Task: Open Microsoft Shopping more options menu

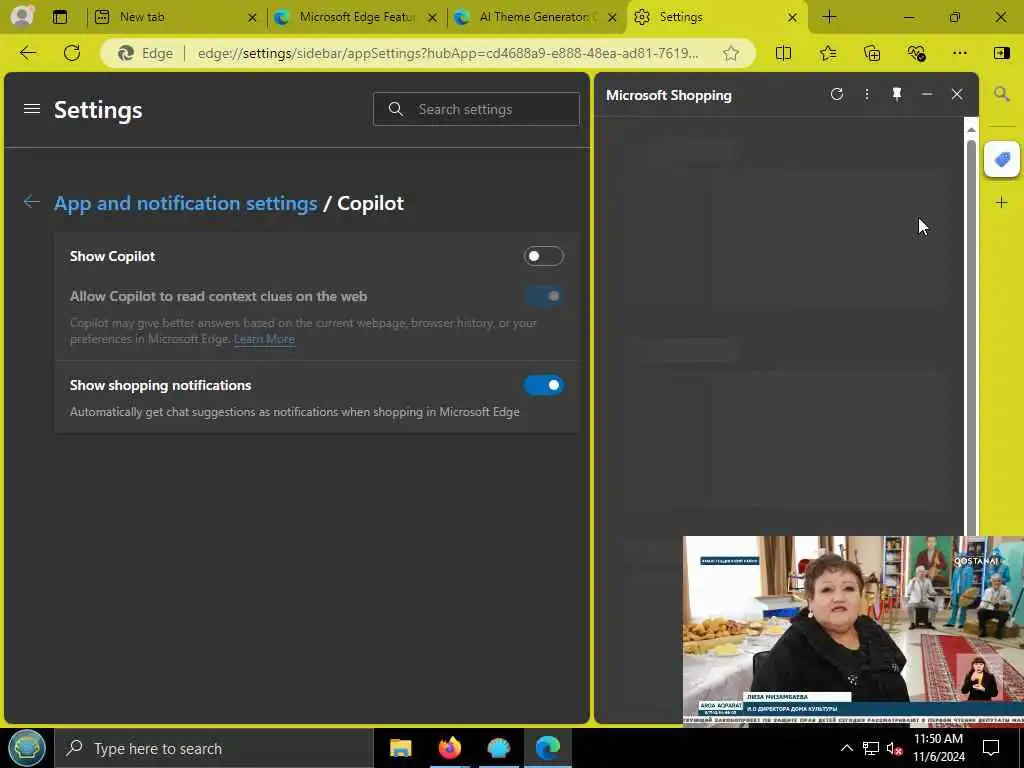Action: coord(867,95)
